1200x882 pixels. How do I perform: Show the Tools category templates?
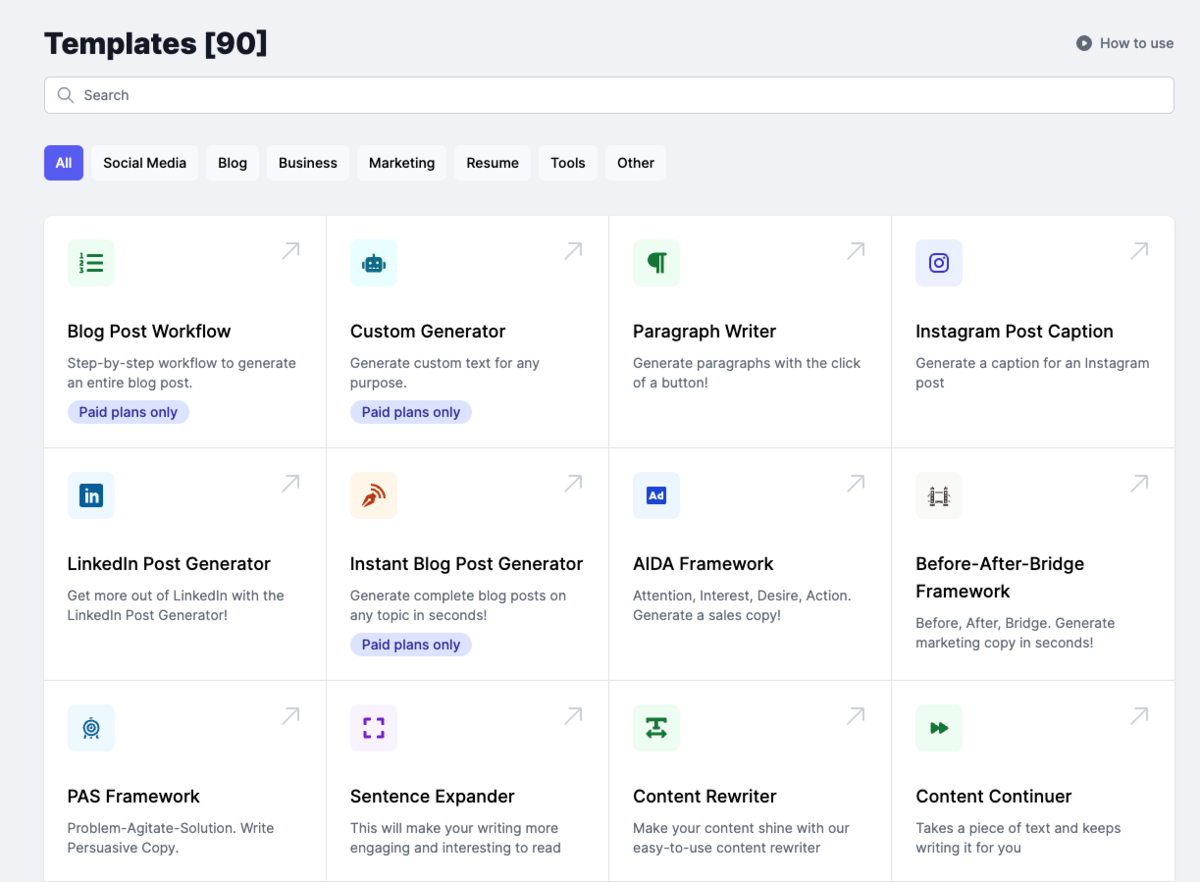pyautogui.click(x=567, y=163)
